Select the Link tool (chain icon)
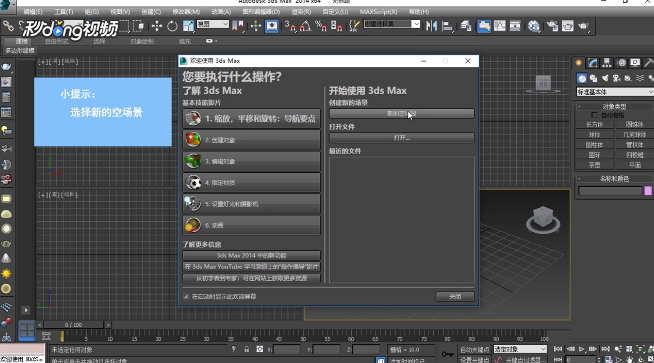 click(x=8, y=26)
